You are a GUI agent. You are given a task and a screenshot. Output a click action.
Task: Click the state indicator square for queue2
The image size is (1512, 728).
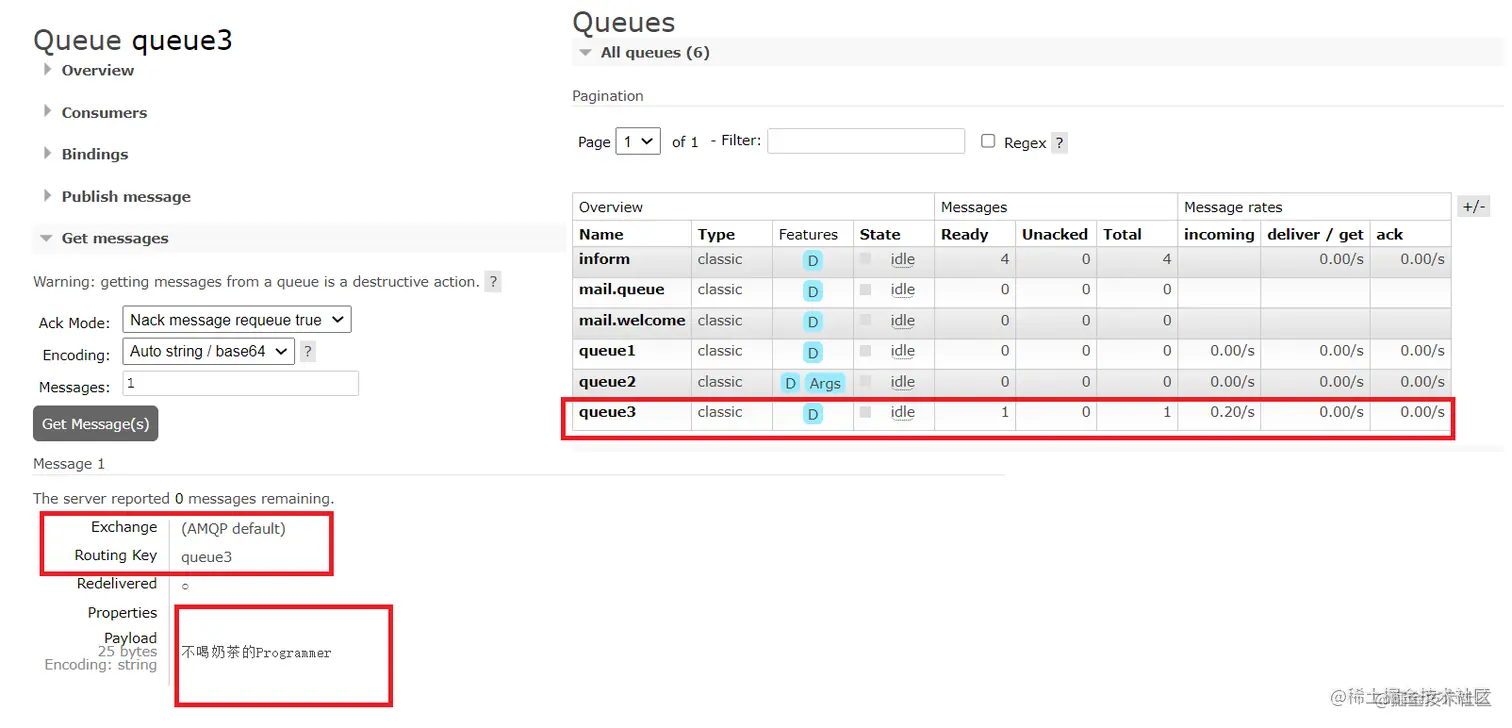click(x=866, y=381)
